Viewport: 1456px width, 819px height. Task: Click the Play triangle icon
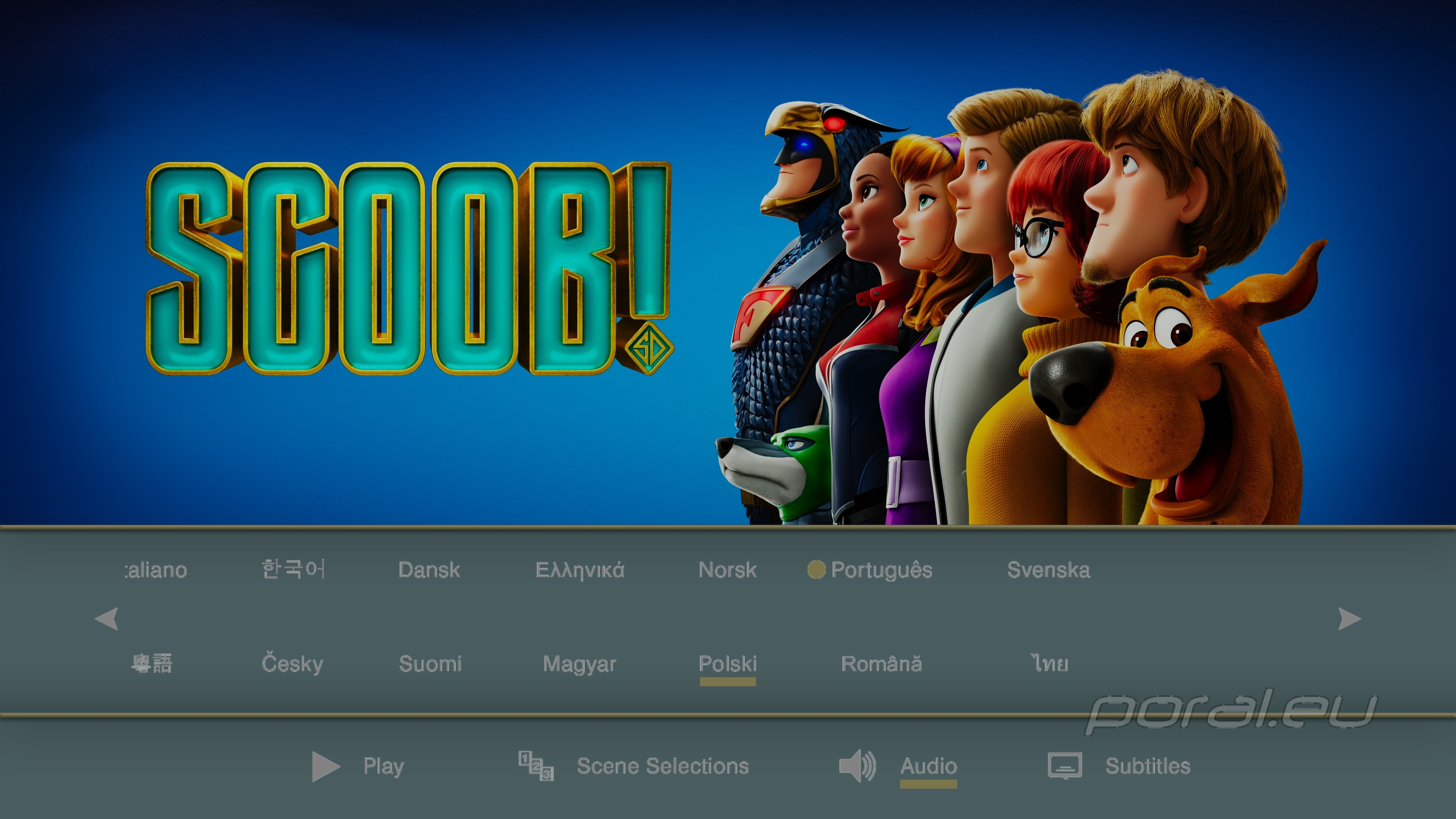pos(326,766)
